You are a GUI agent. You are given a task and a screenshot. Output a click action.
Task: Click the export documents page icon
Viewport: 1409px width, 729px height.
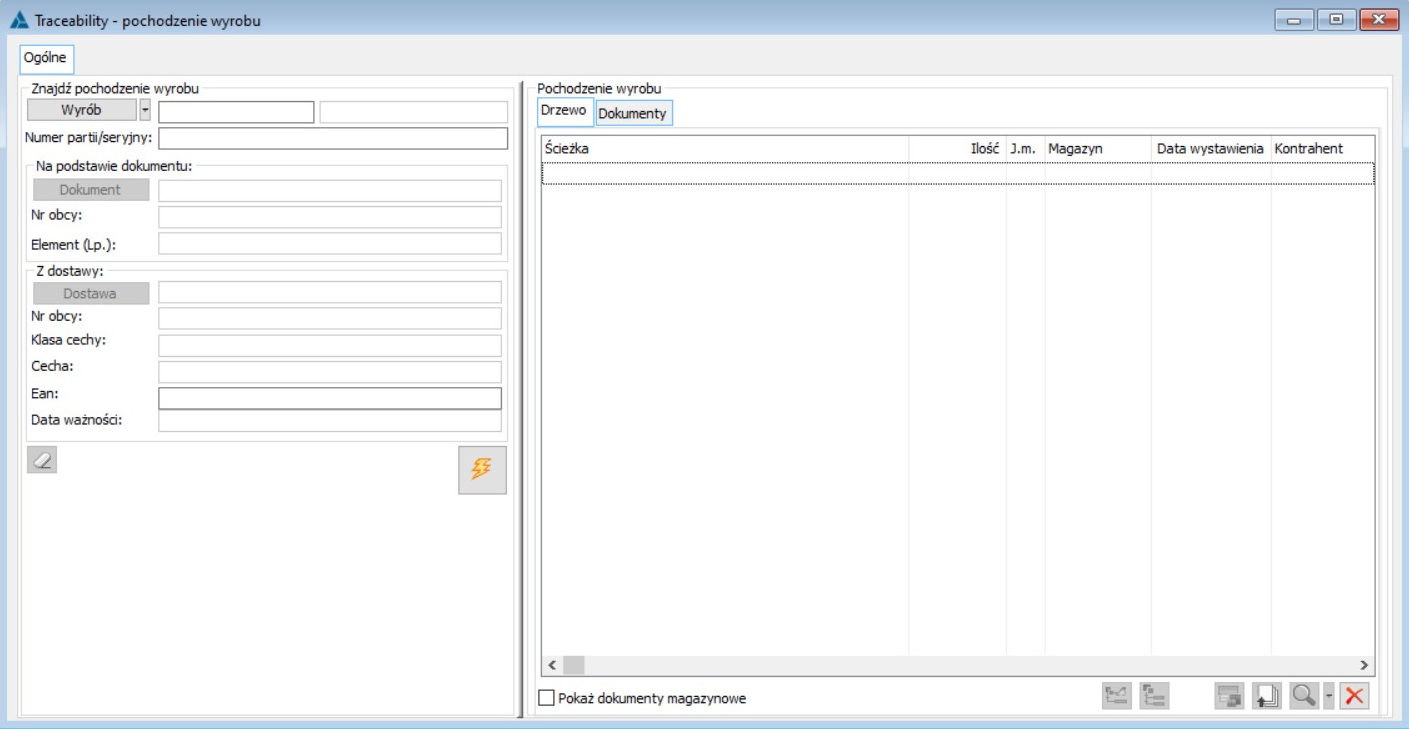(x=1267, y=696)
